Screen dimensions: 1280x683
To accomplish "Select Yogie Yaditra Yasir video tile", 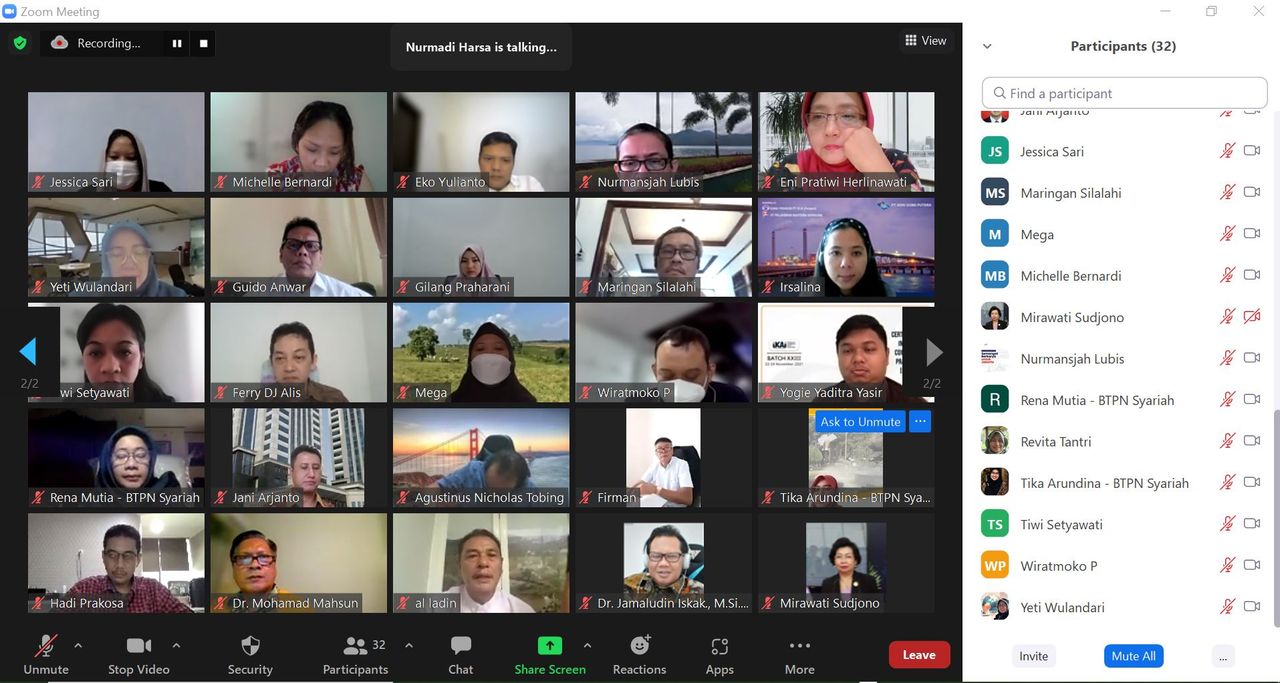I will click(846, 352).
